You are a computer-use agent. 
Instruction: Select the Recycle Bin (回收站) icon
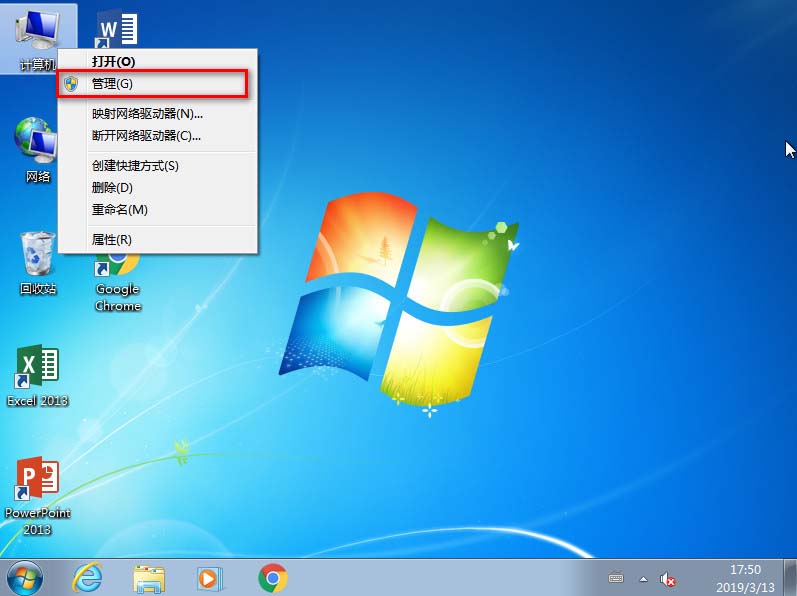click(38, 262)
